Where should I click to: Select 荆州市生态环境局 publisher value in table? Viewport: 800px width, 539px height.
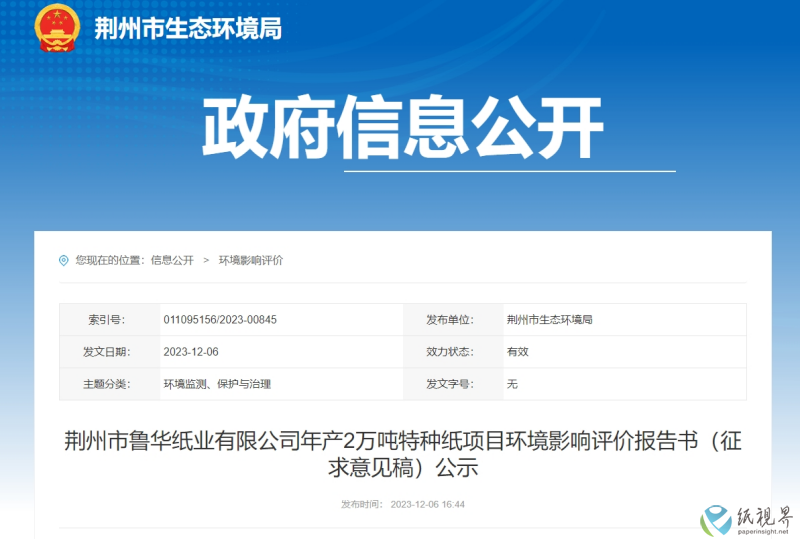[x=549, y=320]
